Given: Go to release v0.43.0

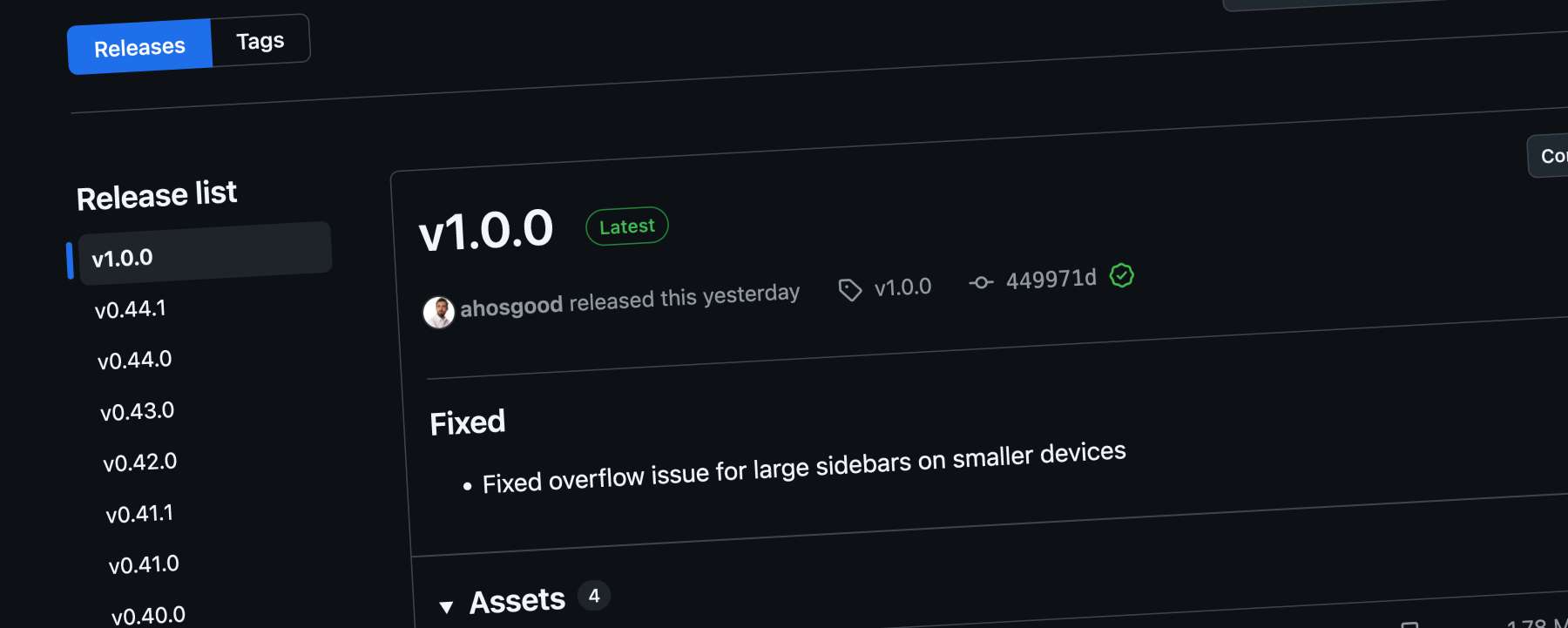Looking at the screenshot, I should 138,411.
